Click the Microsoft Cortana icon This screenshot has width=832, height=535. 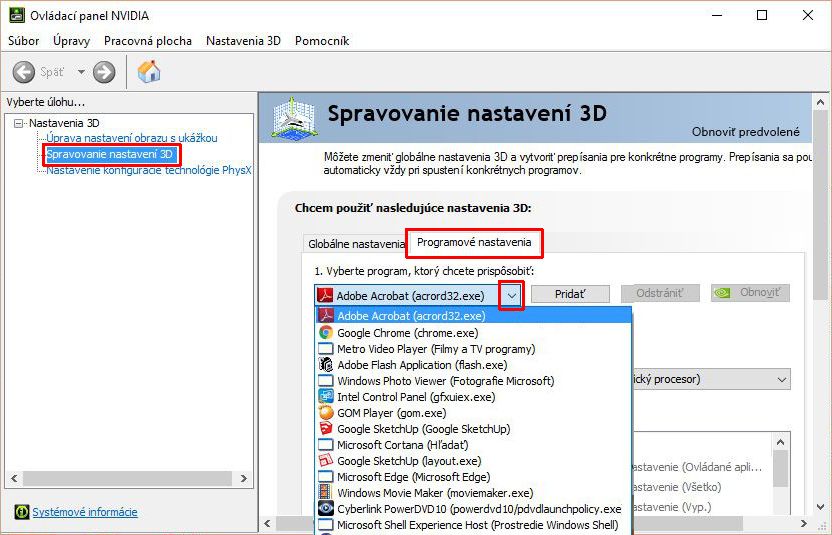326,445
